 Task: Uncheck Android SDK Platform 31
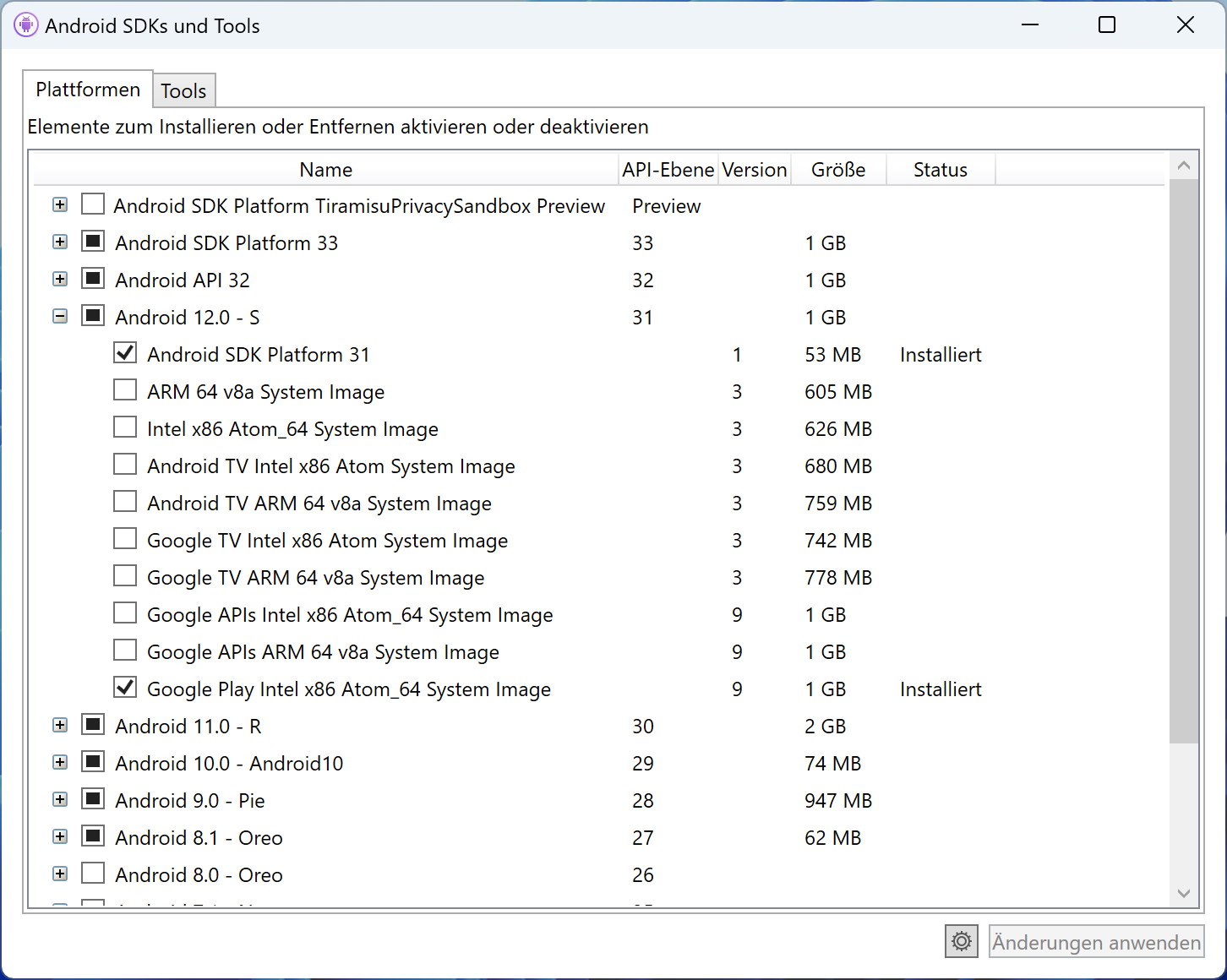tap(125, 353)
